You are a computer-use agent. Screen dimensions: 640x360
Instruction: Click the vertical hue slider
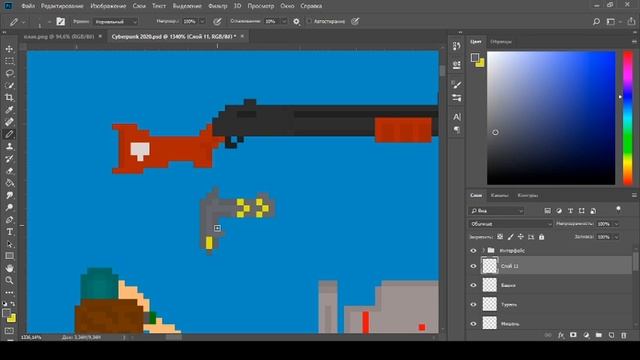coord(628,118)
